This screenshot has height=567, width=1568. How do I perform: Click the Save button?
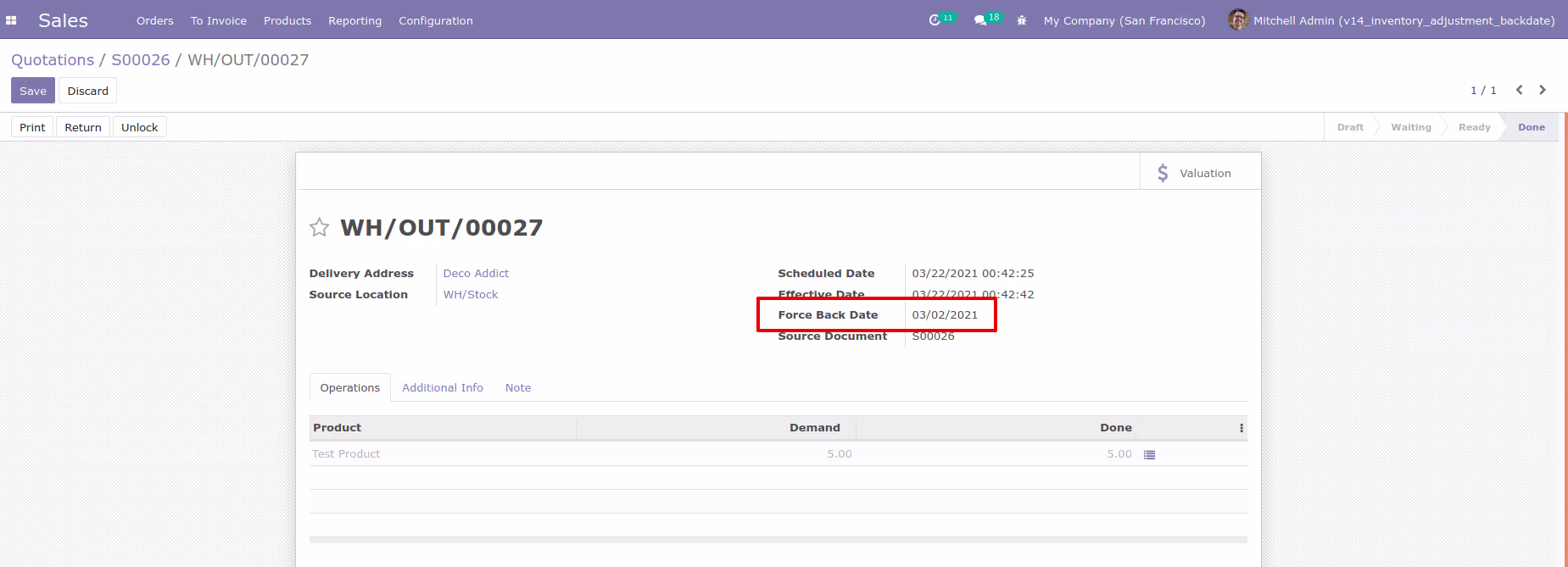pyautogui.click(x=33, y=91)
